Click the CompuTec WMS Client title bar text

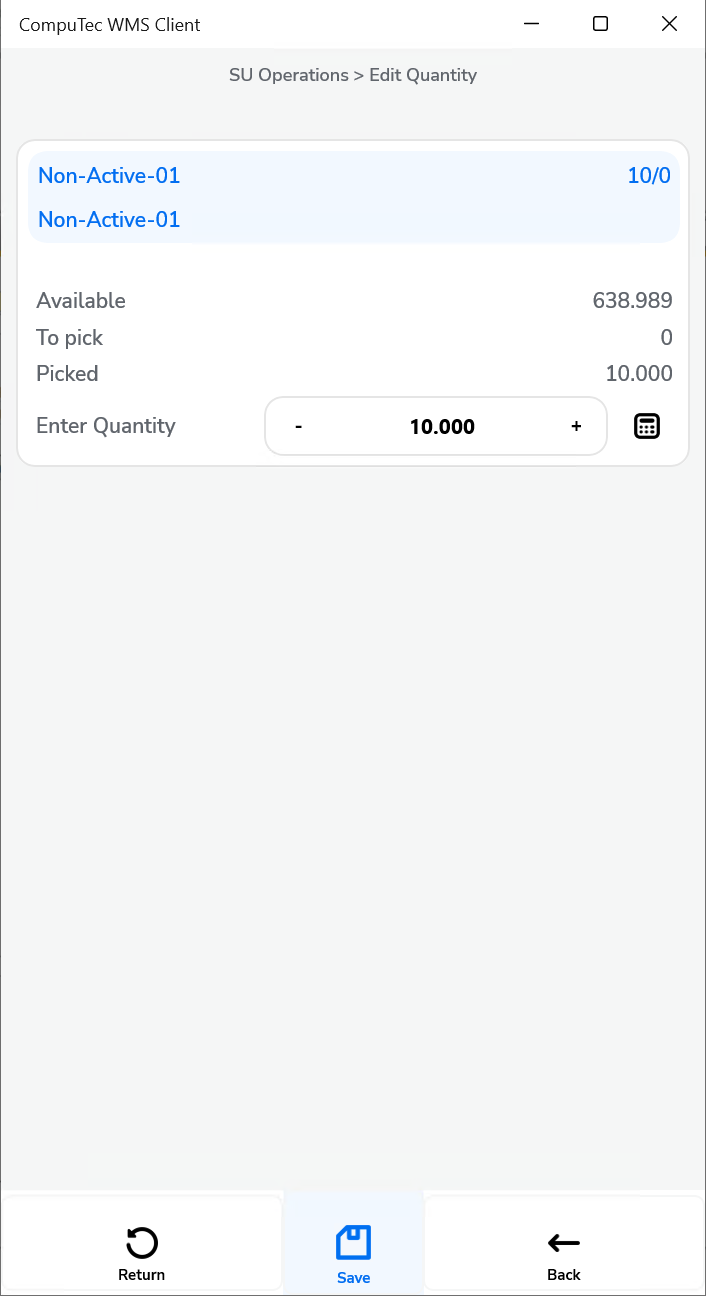tap(109, 24)
